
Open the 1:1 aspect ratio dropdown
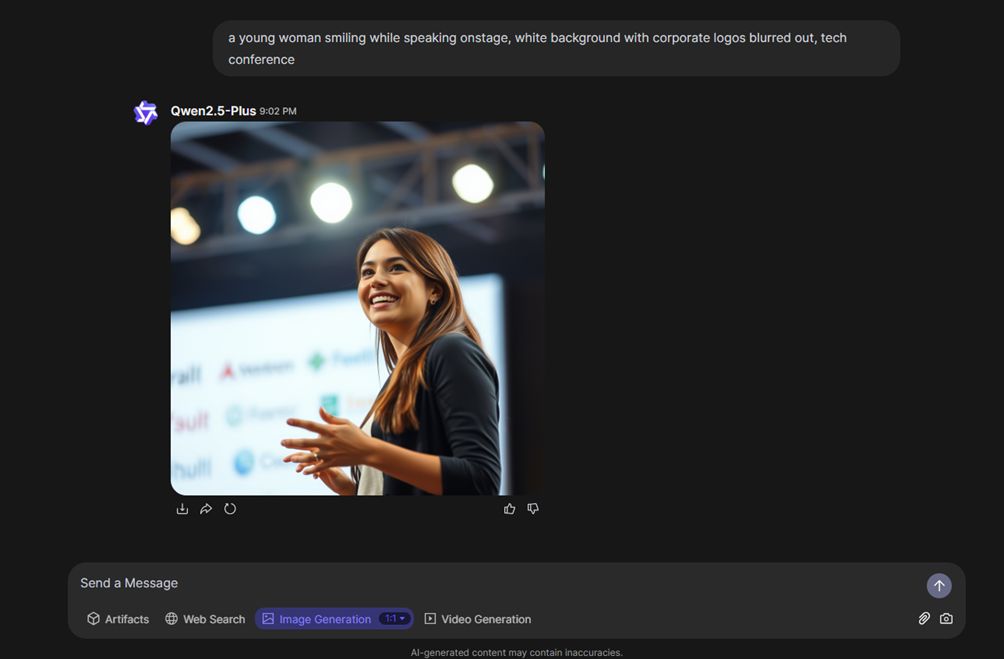point(394,619)
